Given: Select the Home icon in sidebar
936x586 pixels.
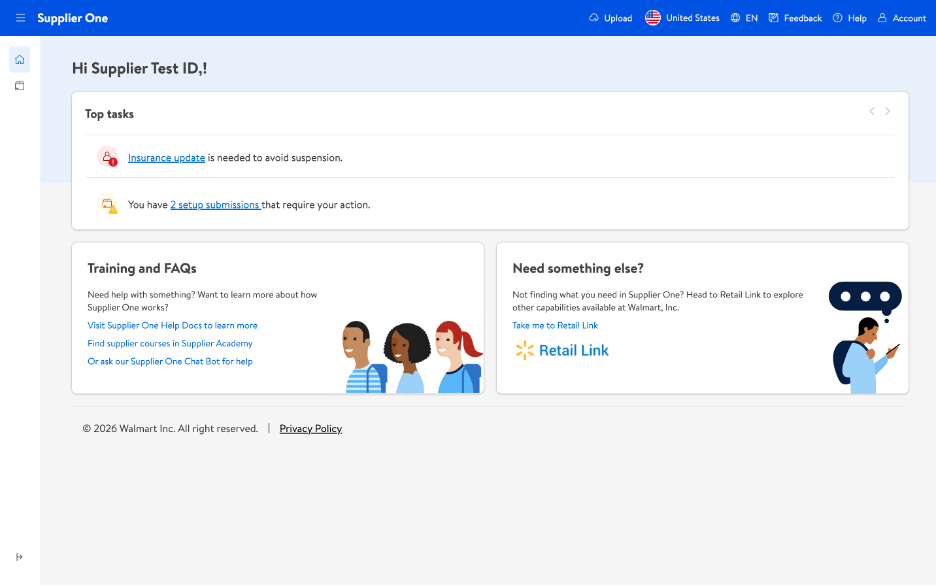Looking at the screenshot, I should coord(20,60).
